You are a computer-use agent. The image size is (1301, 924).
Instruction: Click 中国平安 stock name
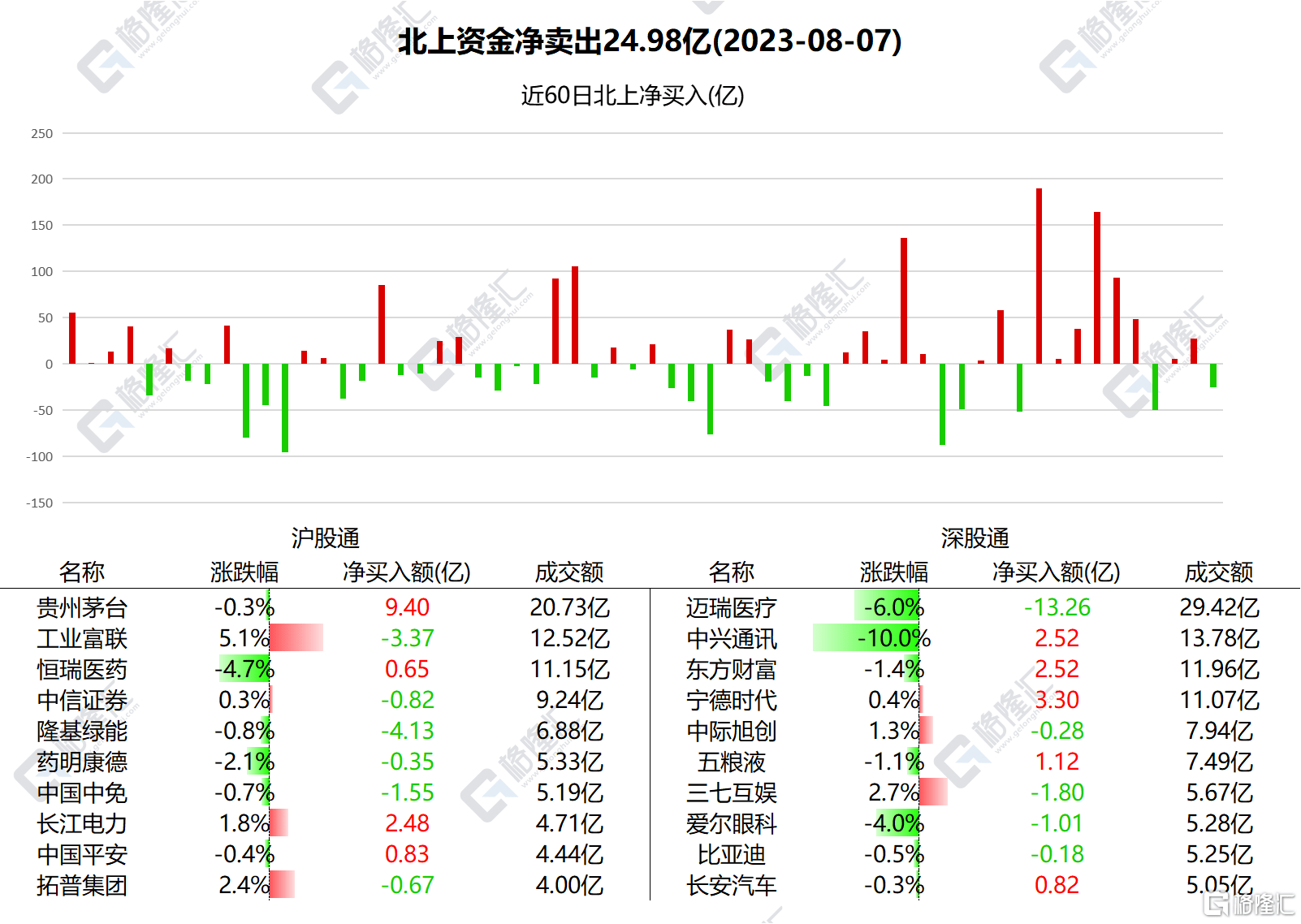tap(82, 854)
